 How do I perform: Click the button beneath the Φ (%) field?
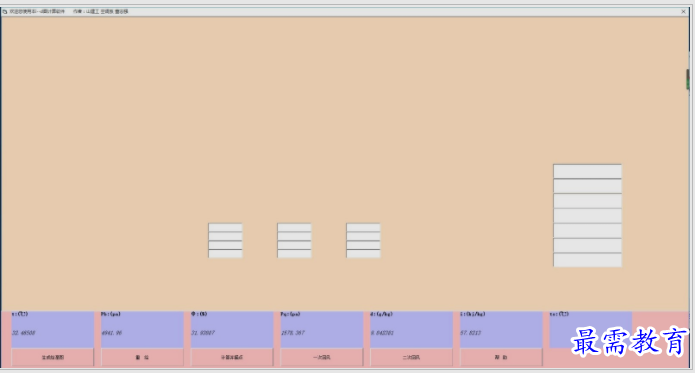click(x=232, y=357)
